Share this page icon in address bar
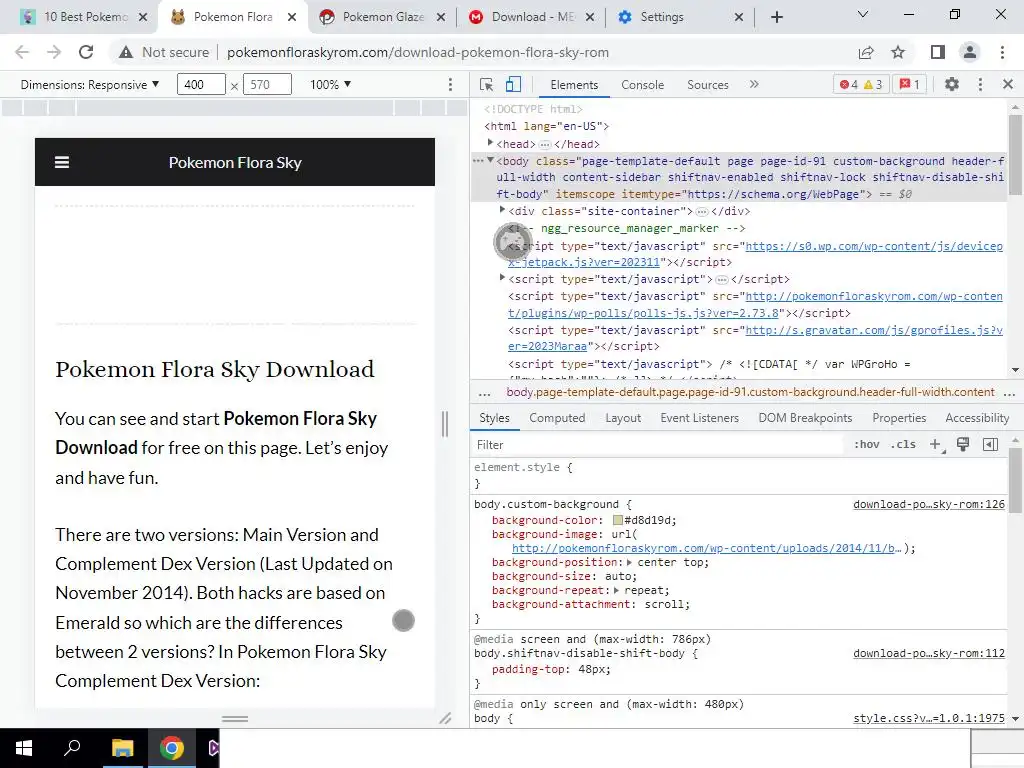1024x768 pixels. tap(866, 52)
